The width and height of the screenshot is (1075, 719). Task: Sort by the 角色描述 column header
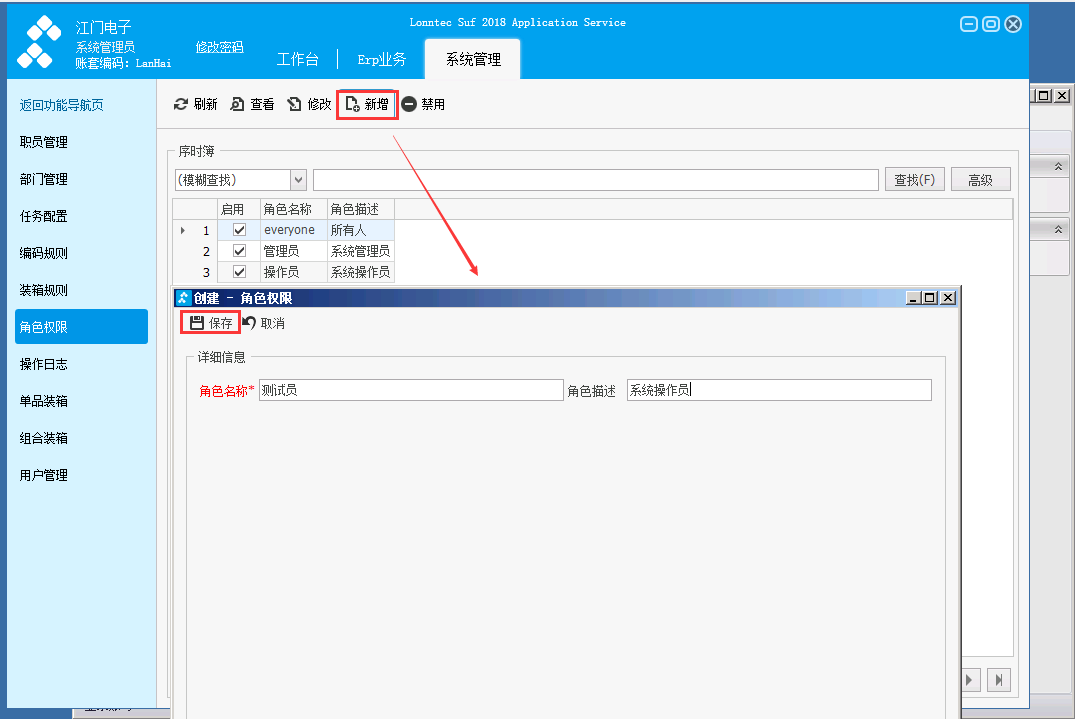(361, 209)
